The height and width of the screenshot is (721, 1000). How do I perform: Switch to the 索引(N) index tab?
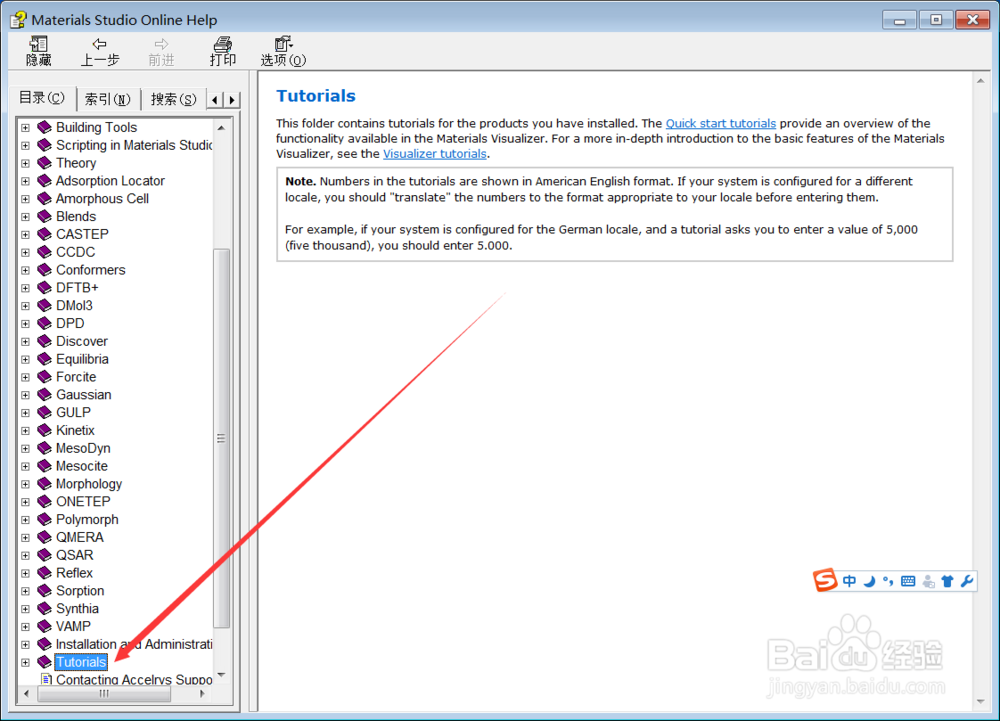point(108,99)
